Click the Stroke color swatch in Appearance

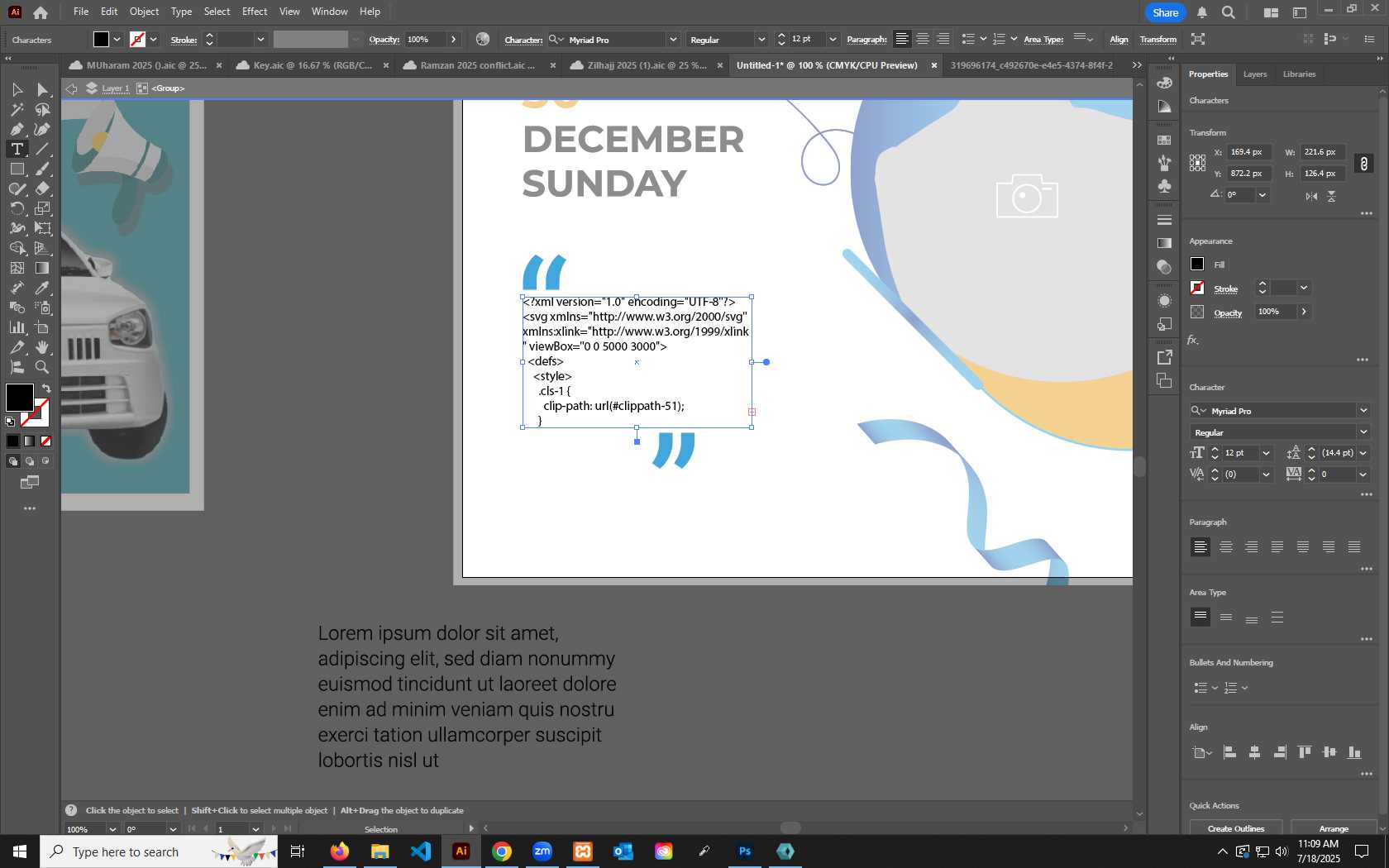(1197, 288)
